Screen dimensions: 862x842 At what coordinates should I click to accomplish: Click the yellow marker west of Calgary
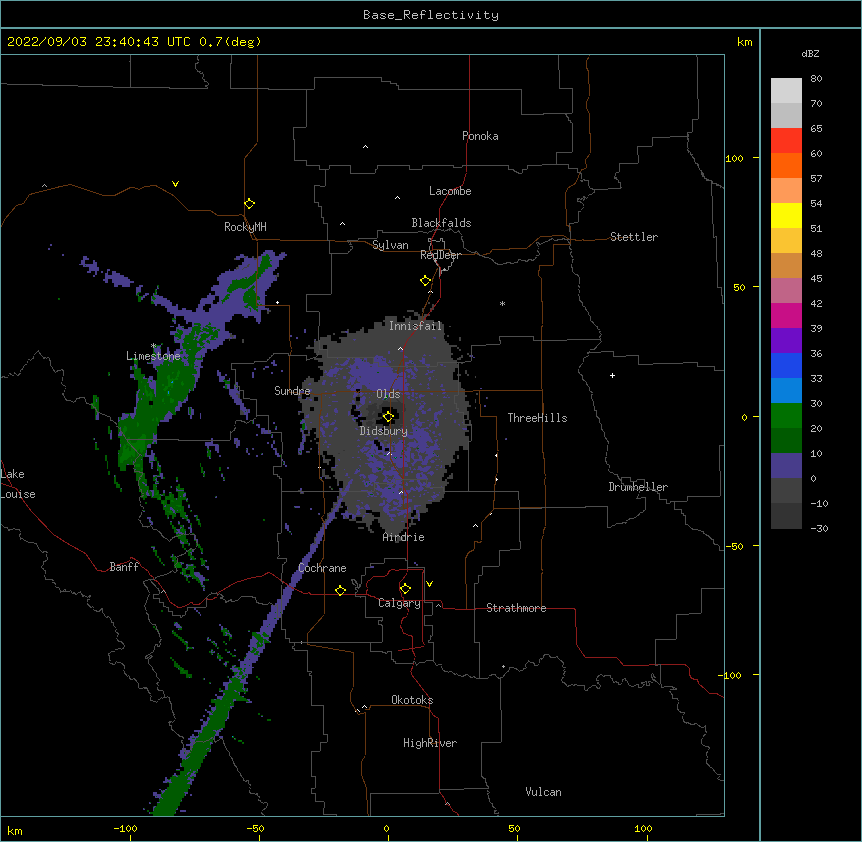point(340,590)
